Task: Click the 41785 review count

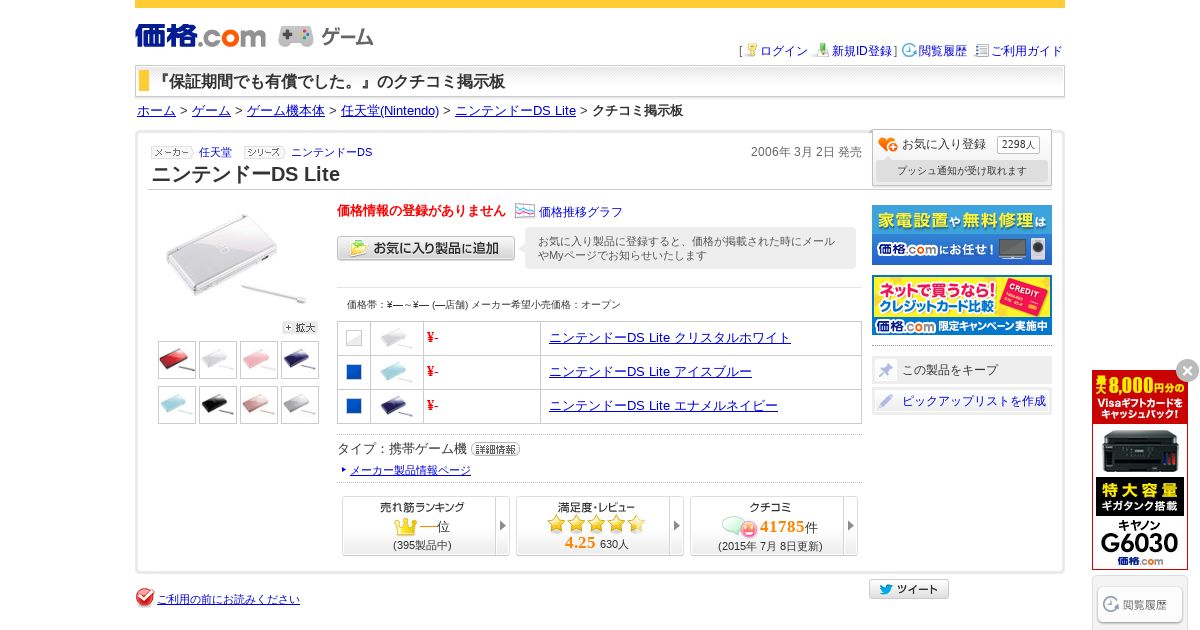Action: tap(782, 526)
